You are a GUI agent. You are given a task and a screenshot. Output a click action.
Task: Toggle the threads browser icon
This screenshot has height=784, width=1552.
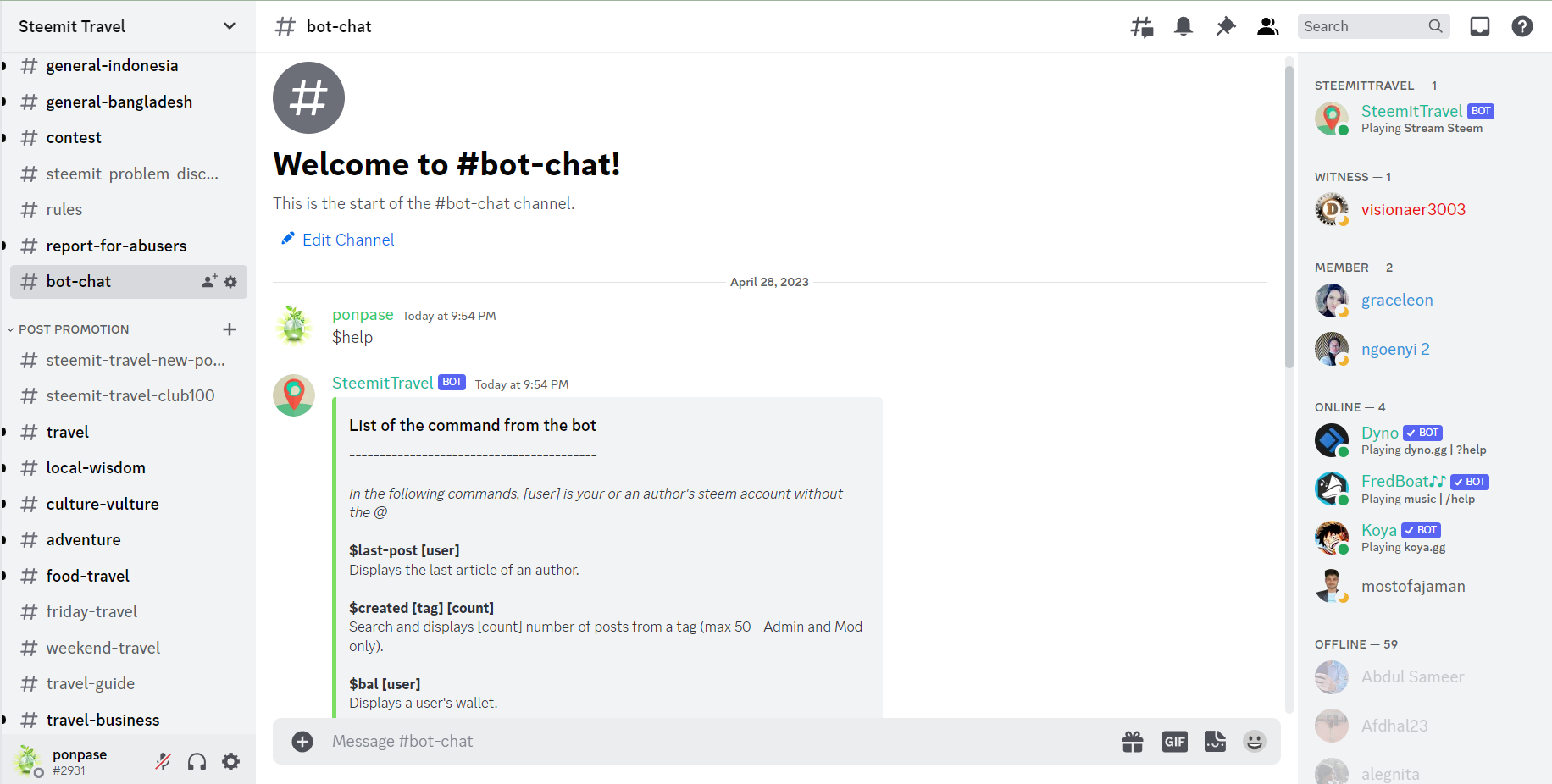tap(1141, 26)
